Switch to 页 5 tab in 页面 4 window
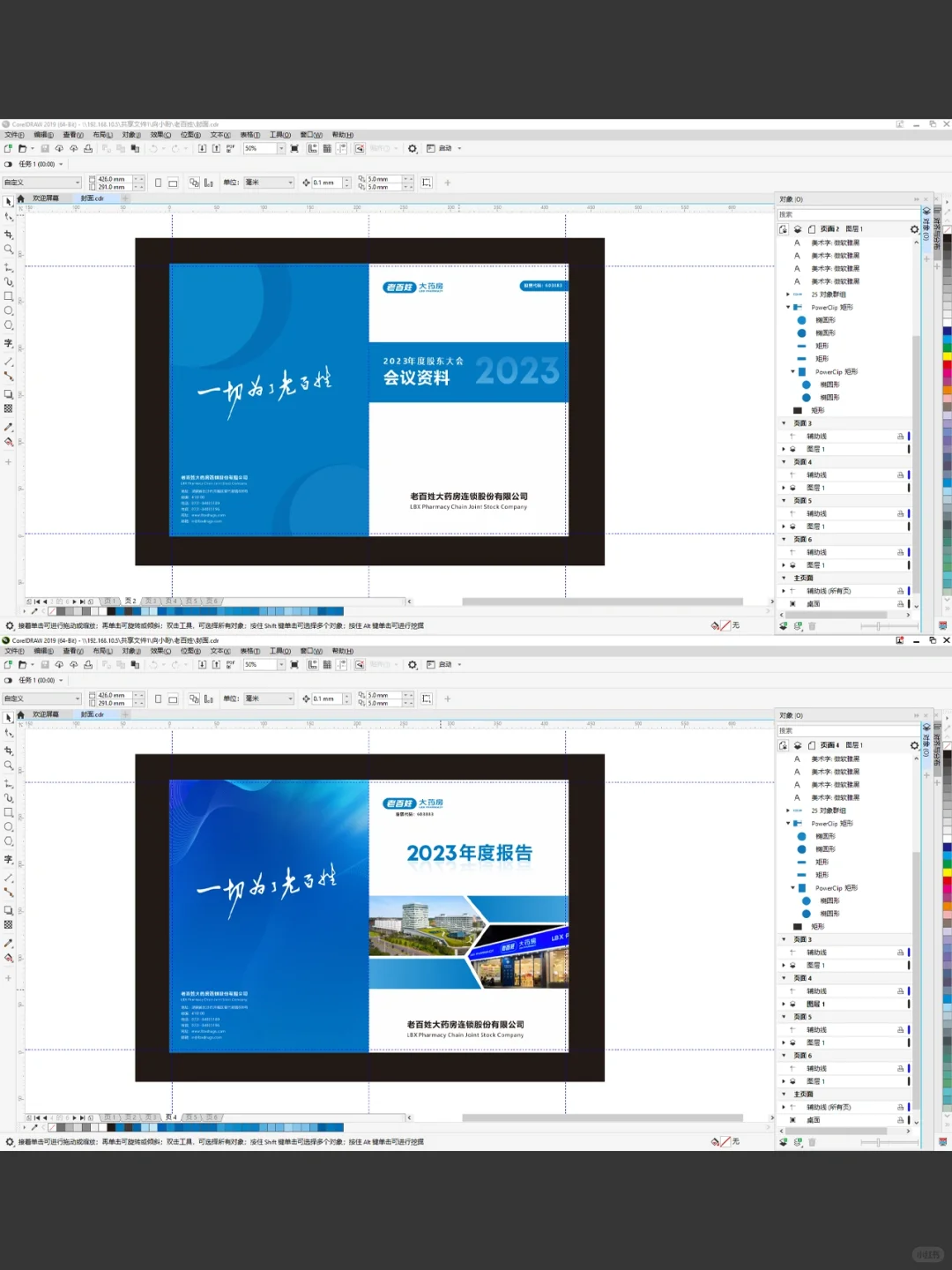This screenshot has height=1270, width=952. click(x=193, y=1117)
